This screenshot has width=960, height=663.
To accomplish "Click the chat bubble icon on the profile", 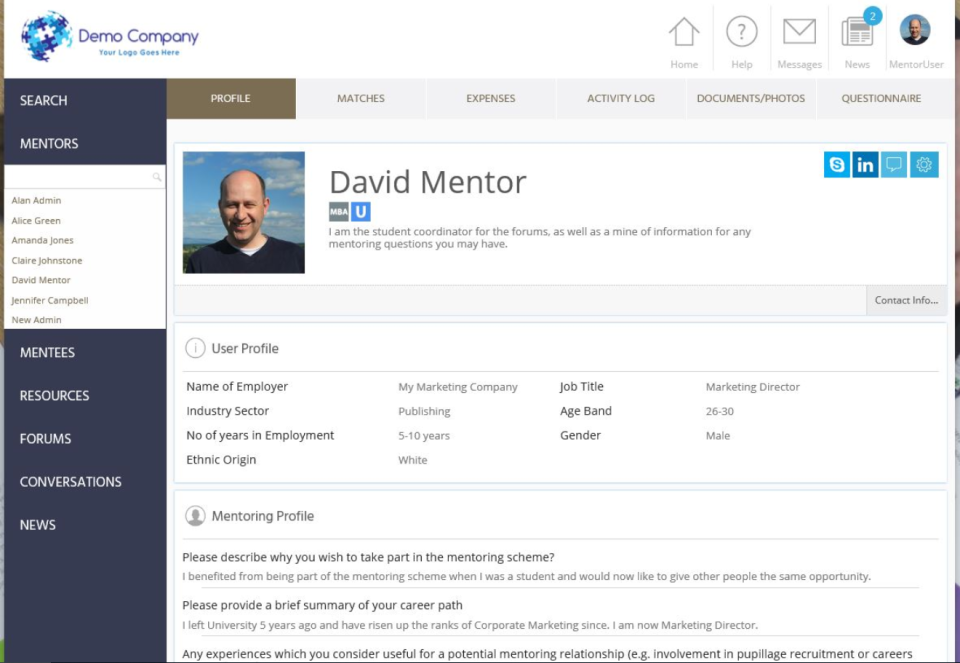I will [x=894, y=164].
